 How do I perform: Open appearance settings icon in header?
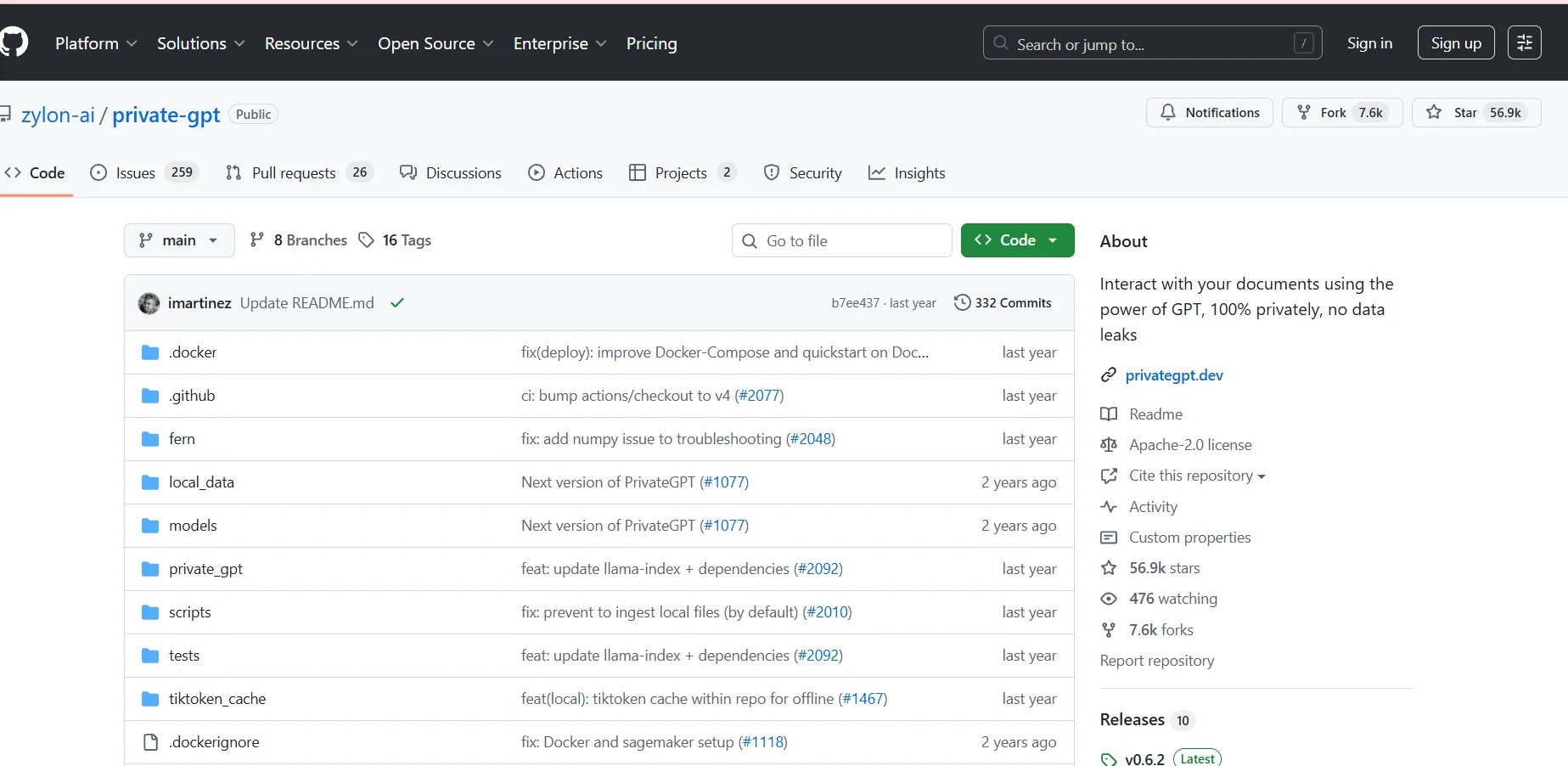[x=1524, y=42]
